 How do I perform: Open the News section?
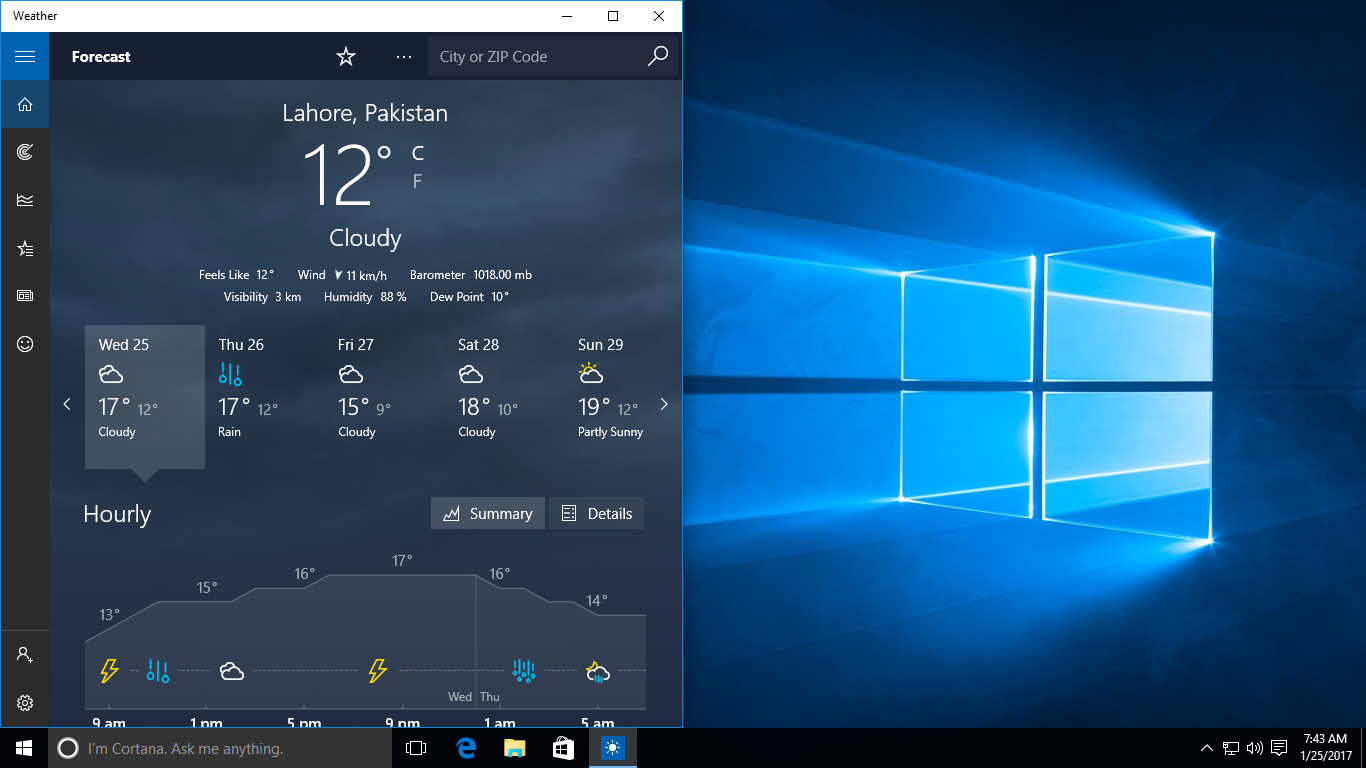(x=24, y=295)
